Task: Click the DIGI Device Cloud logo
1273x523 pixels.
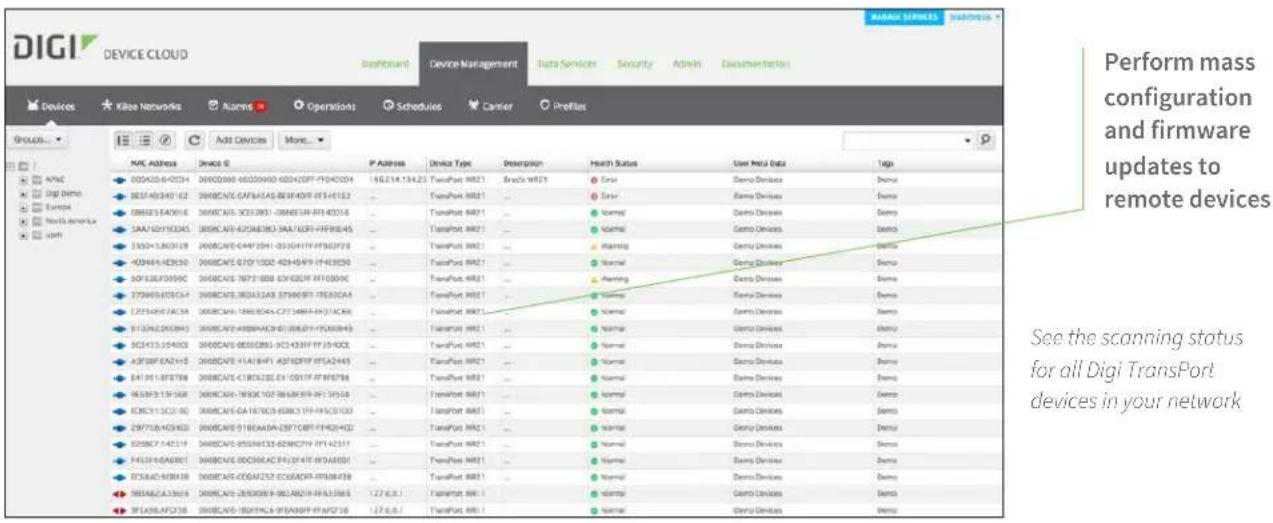Action: click(100, 52)
